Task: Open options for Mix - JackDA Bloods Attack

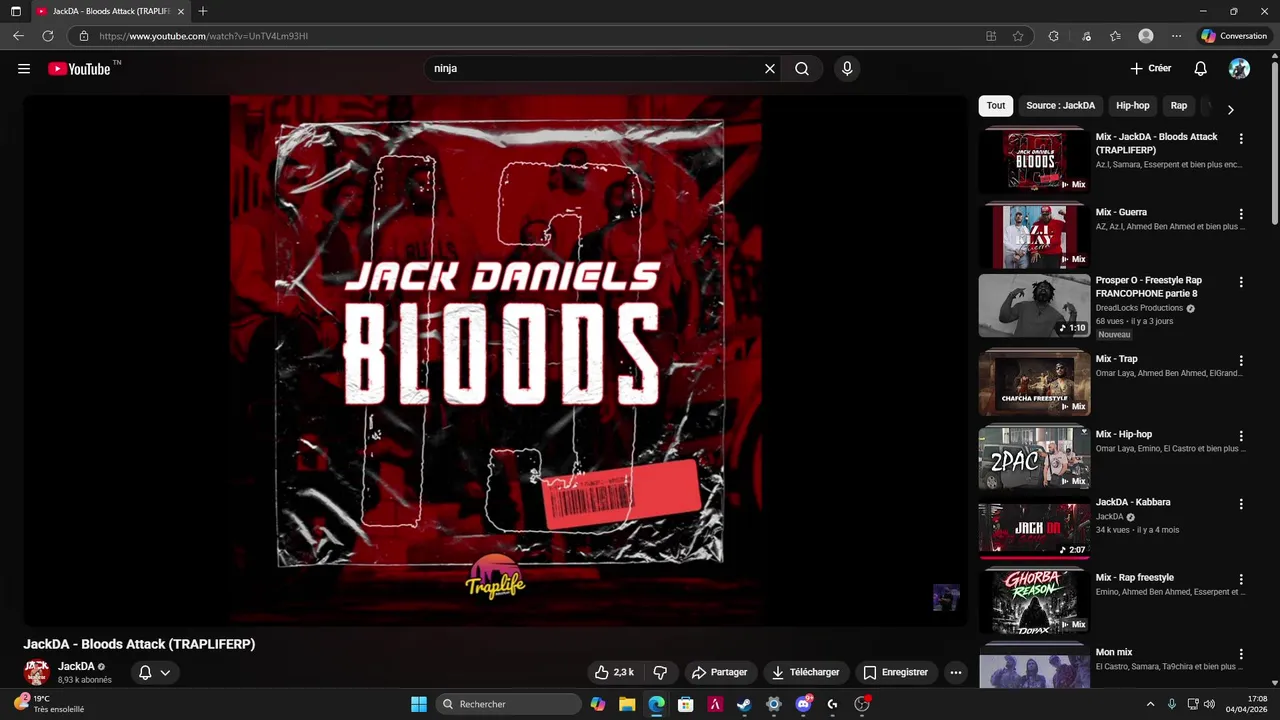Action: coord(1241,139)
